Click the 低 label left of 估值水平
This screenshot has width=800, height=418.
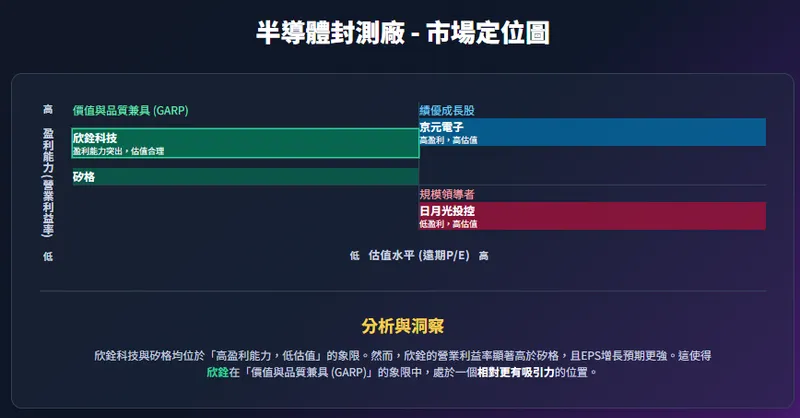click(x=354, y=256)
